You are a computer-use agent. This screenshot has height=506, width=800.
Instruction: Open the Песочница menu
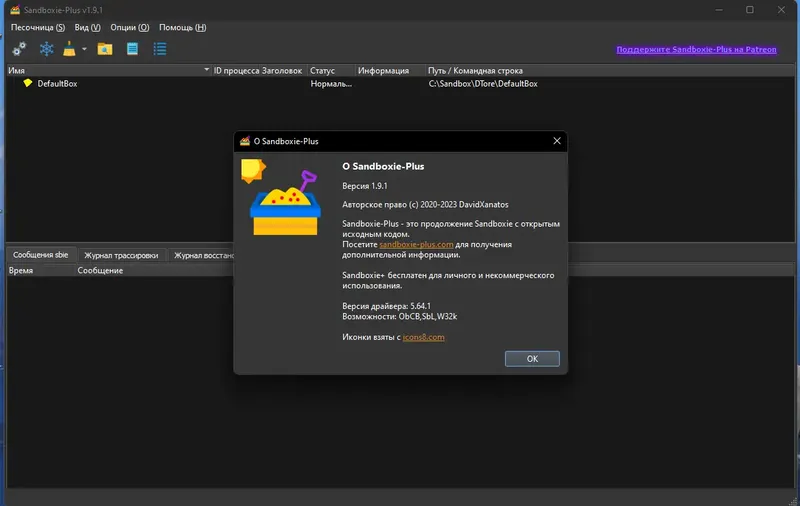pos(38,28)
